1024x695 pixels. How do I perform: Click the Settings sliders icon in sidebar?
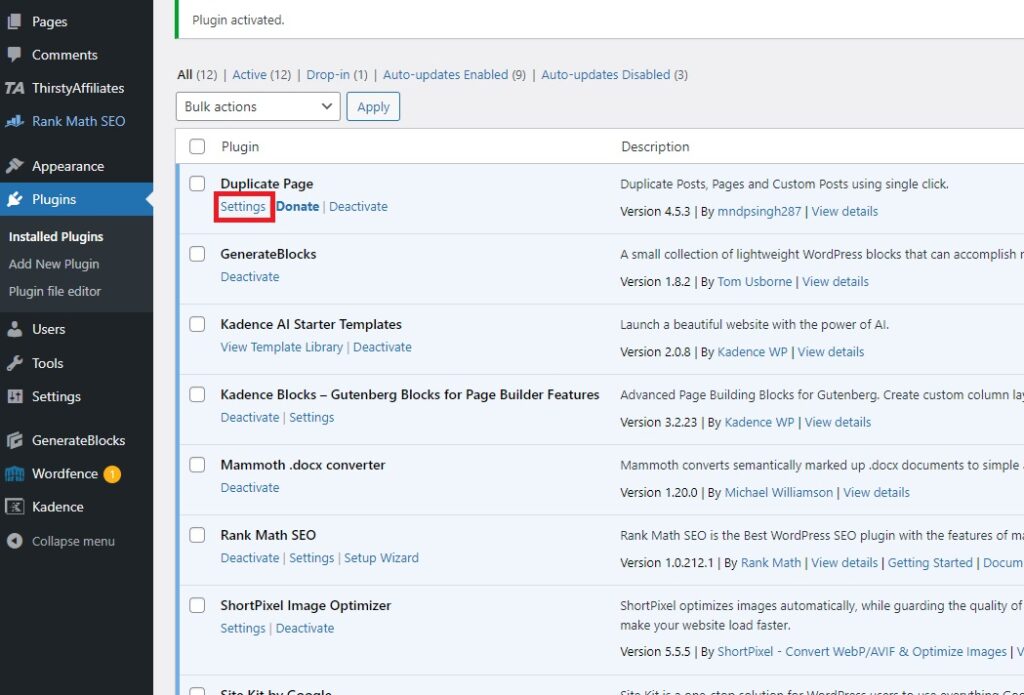(14, 396)
